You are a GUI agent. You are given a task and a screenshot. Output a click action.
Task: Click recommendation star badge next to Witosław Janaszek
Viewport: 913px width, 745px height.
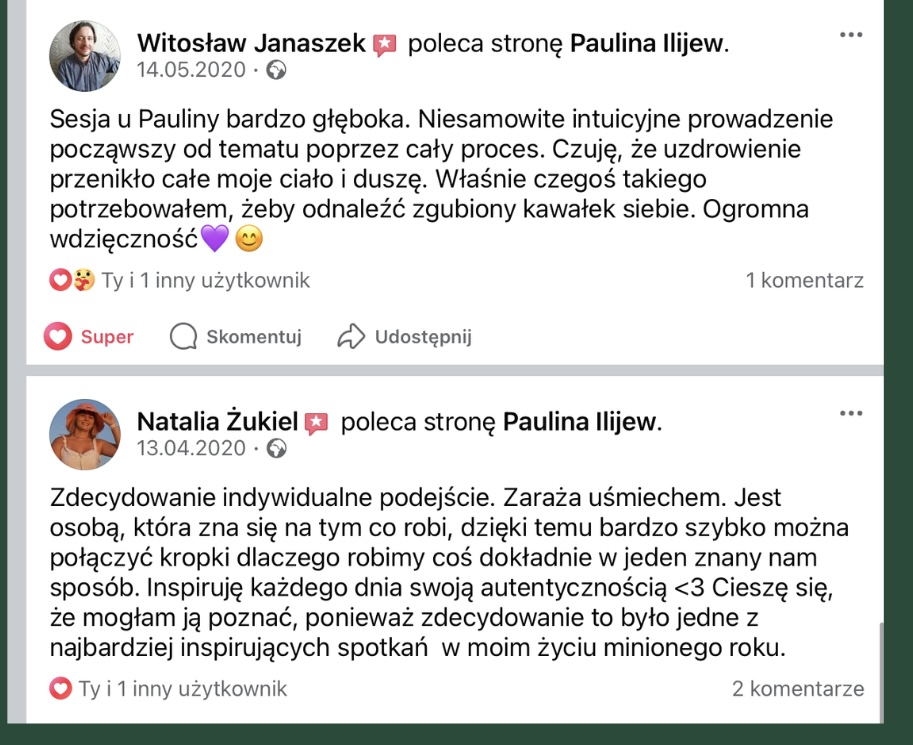(x=386, y=45)
